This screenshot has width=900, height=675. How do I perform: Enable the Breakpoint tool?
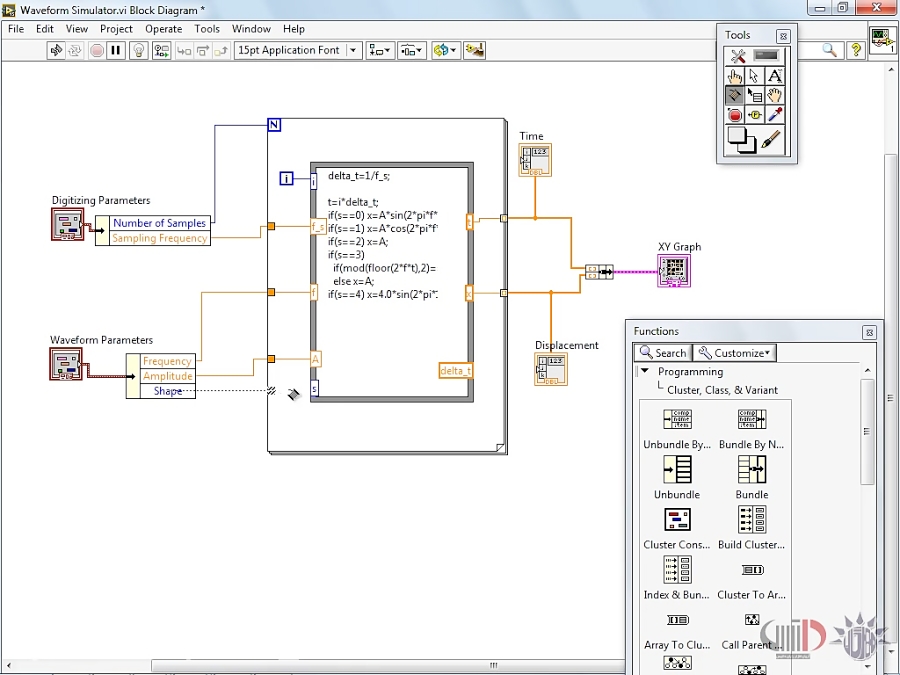[x=735, y=114]
